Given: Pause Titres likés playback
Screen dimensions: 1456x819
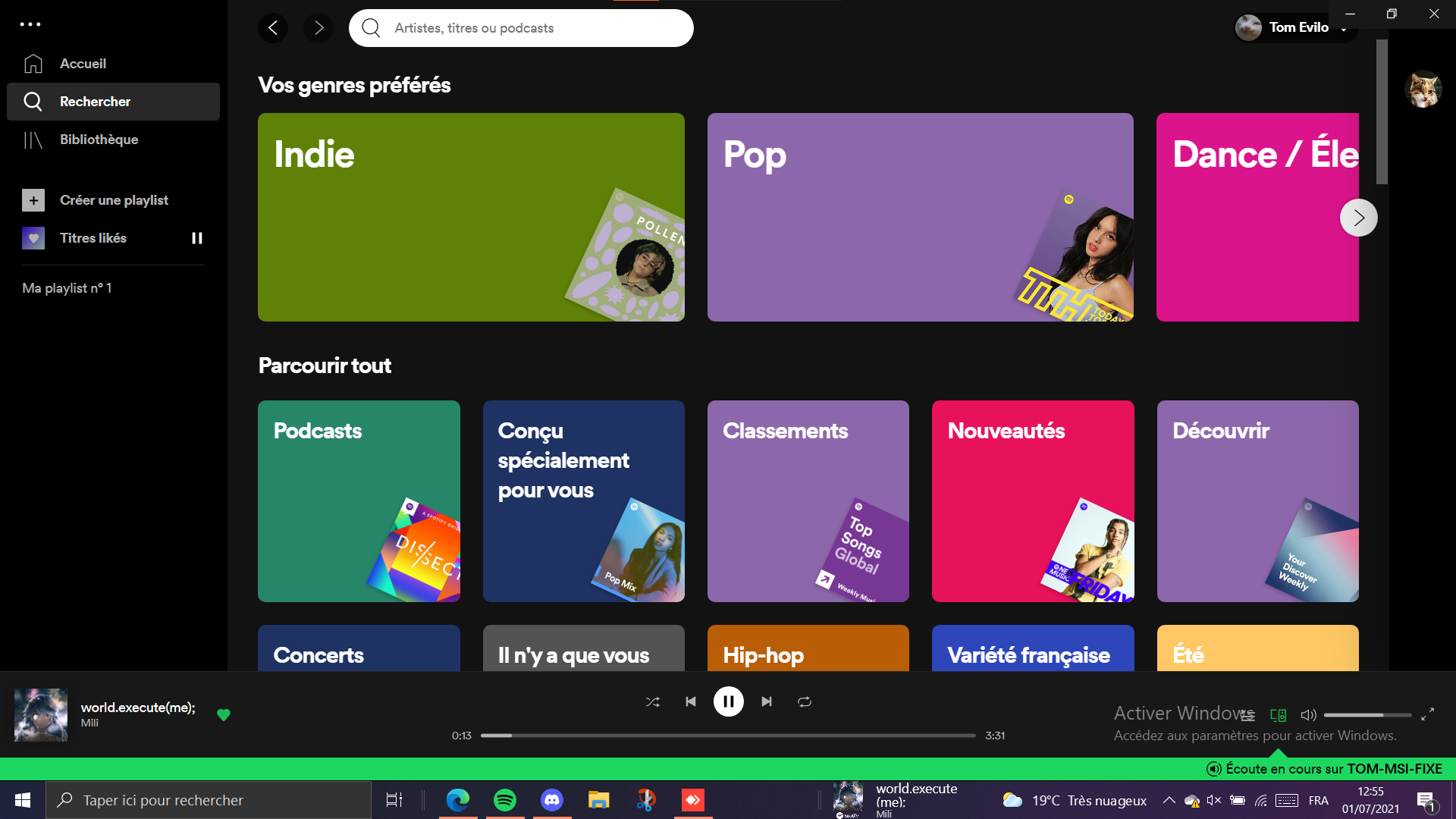Looking at the screenshot, I should [196, 237].
